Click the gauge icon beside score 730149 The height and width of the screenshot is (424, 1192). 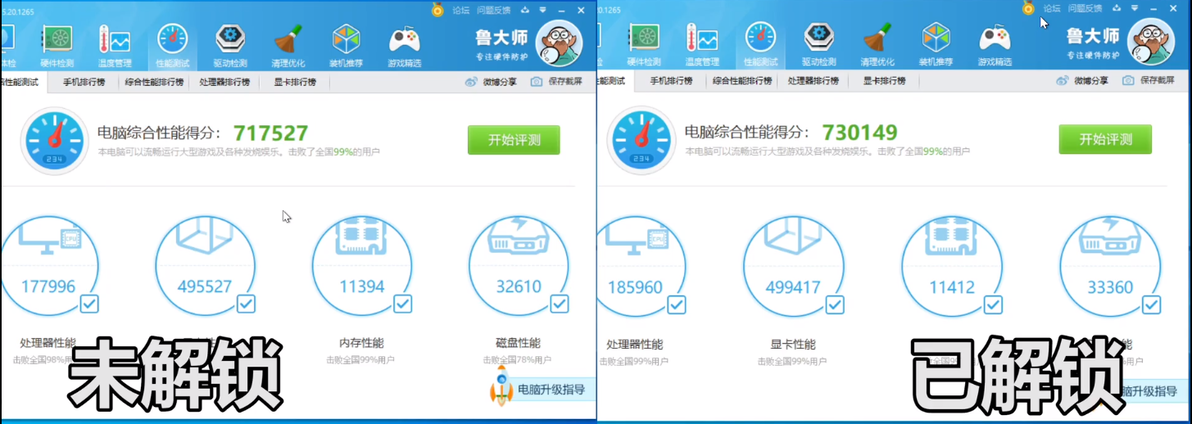(642, 141)
